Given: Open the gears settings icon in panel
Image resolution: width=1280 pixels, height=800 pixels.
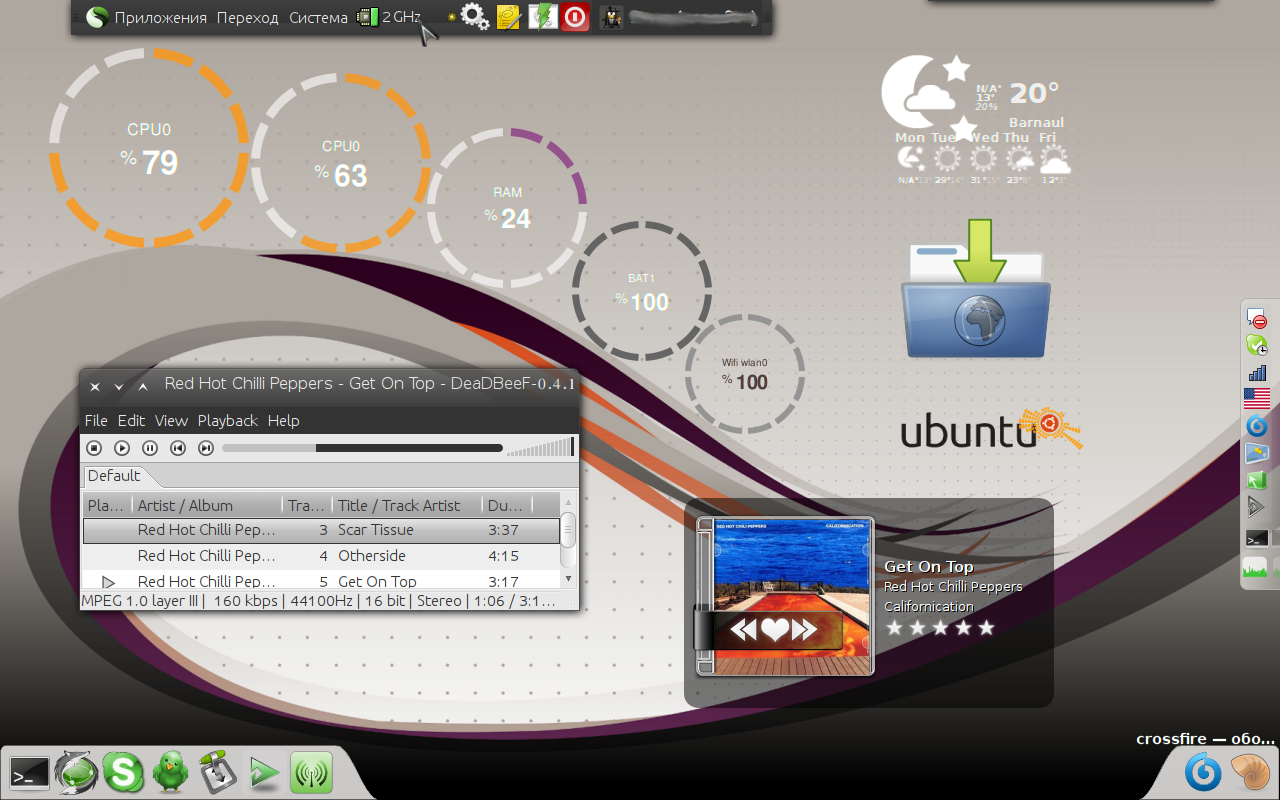Looking at the screenshot, I should coord(474,17).
